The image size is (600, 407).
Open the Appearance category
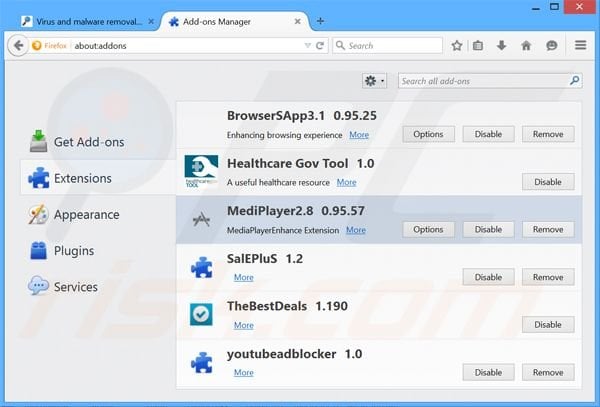pos(98,215)
